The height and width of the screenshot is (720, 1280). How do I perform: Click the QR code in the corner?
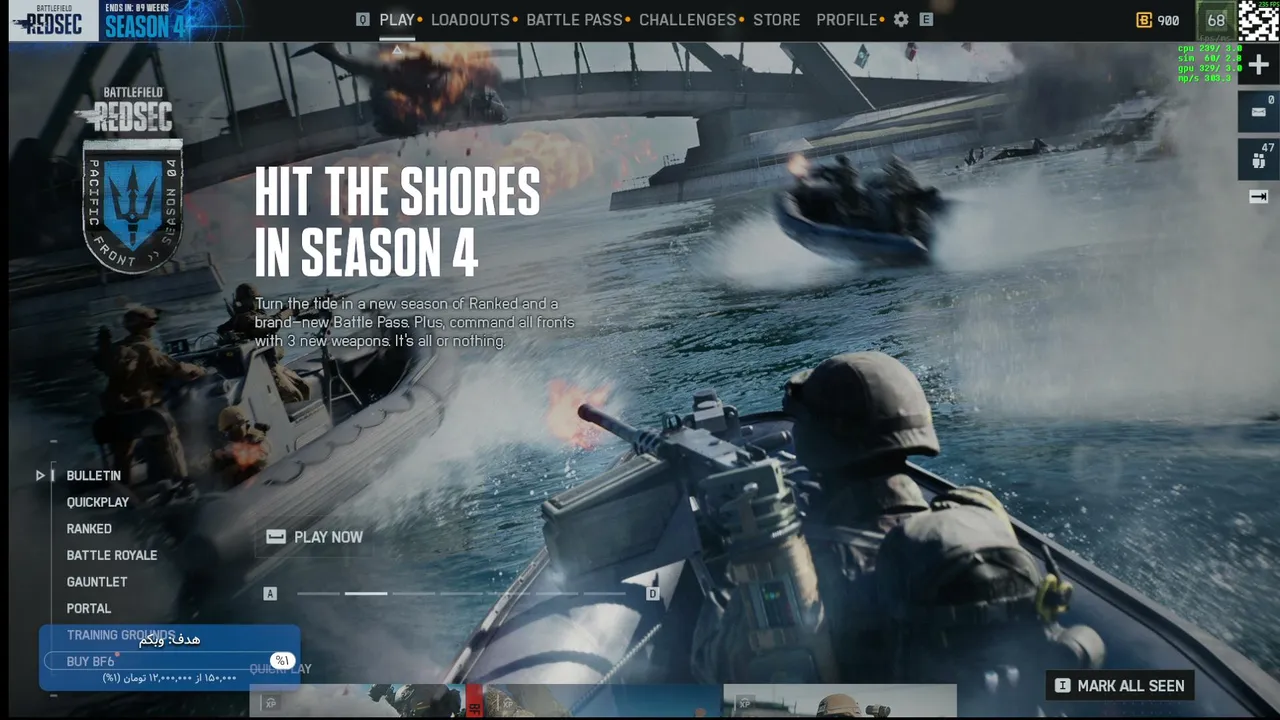[1258, 20]
